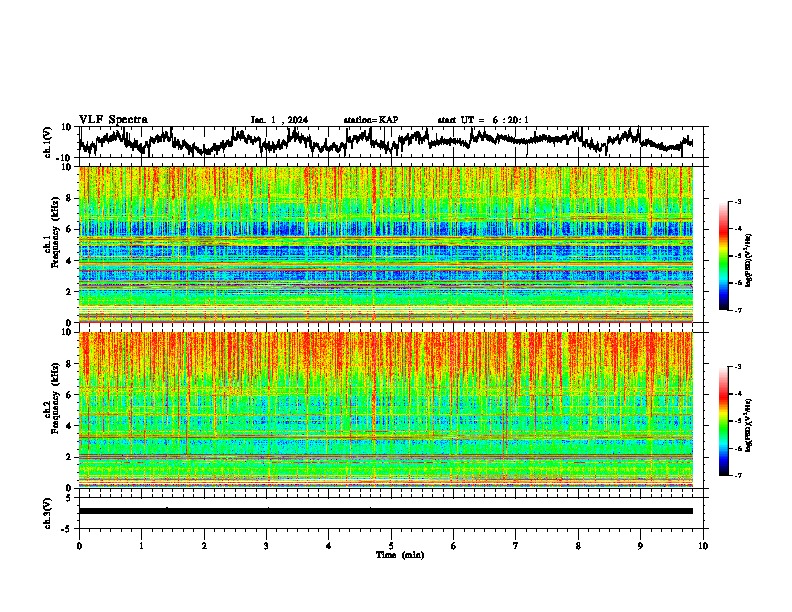Image resolution: width=792 pixels, height=612 pixels.
Task: Click time axis tick label "0"
Action: (x=79, y=546)
